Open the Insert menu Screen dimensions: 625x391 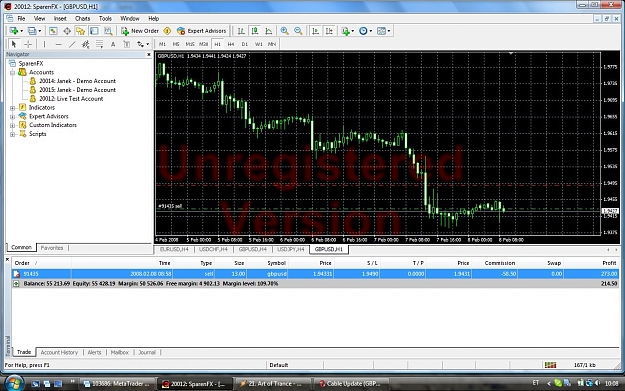60,18
